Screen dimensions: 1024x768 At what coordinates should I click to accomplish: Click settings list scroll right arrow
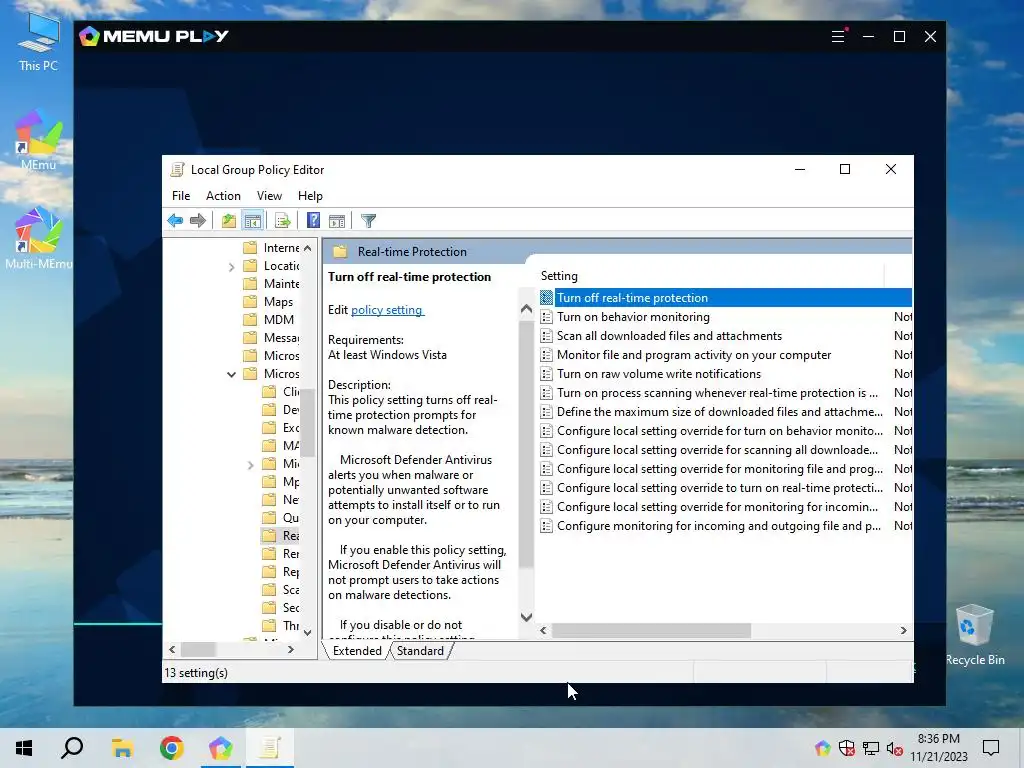tap(904, 630)
